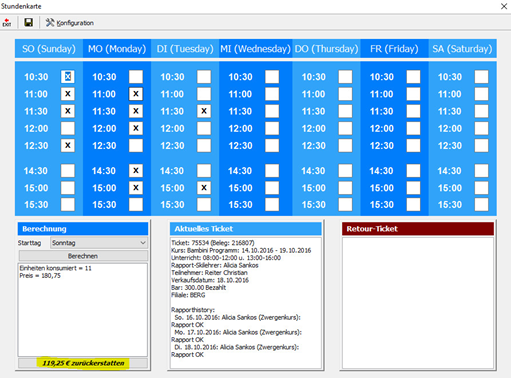Check Thursday 14:30 checkbox

345,171
